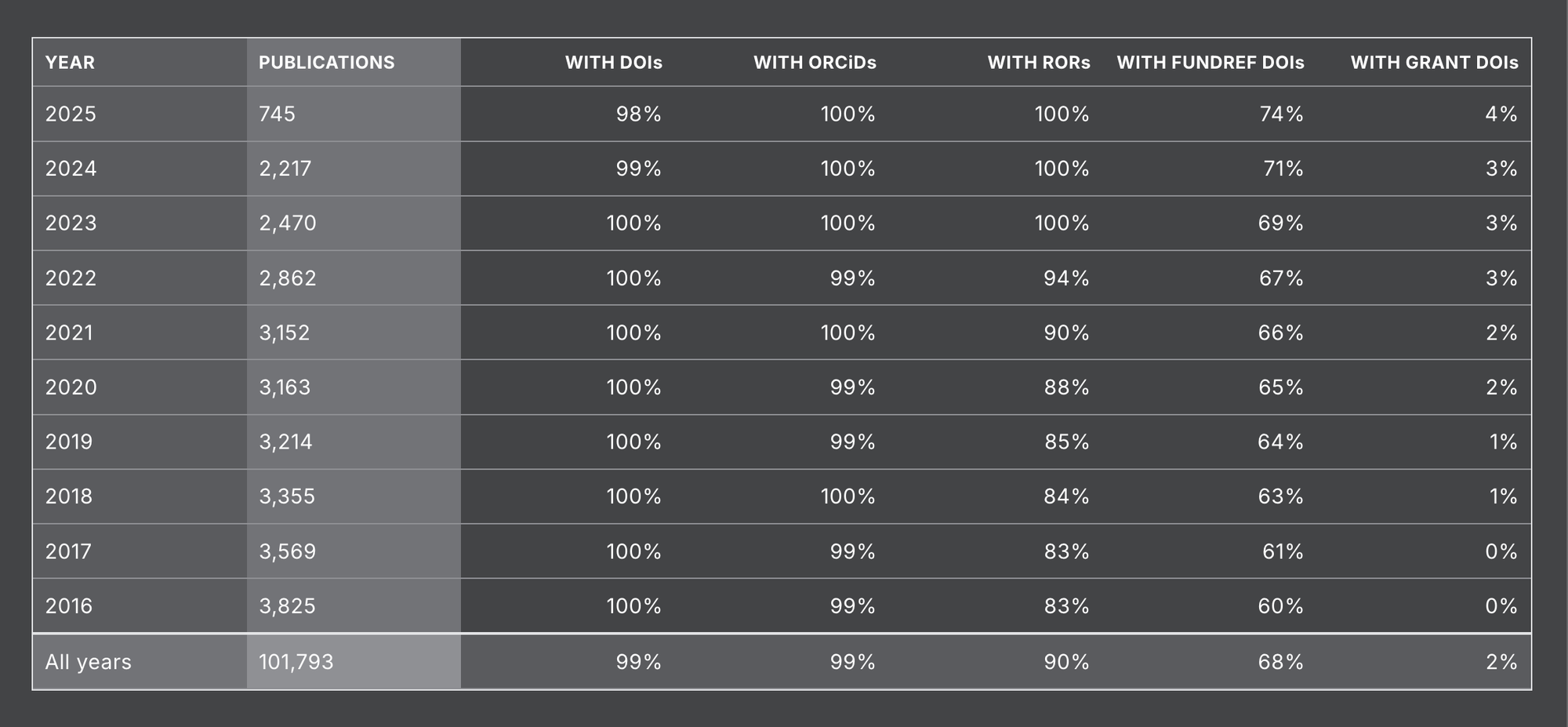Click the 74% FundRef DOIs value for 2025
The height and width of the screenshot is (727, 1568).
tap(1281, 115)
